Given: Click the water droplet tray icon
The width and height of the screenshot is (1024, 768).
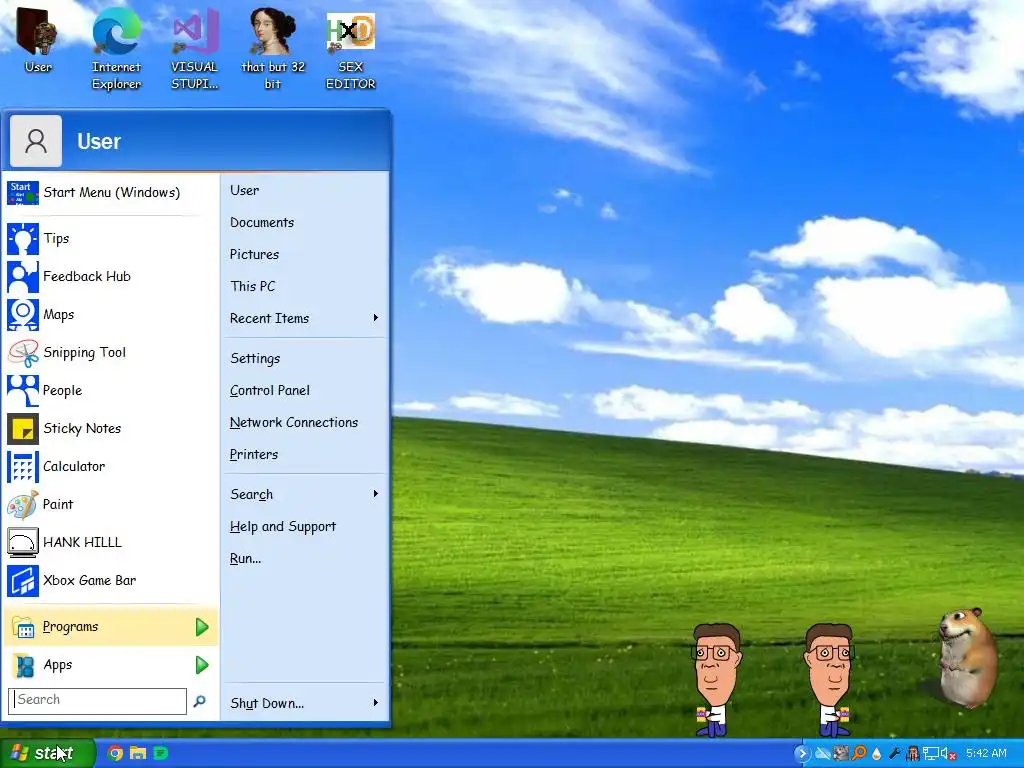Looking at the screenshot, I should click(x=876, y=754).
